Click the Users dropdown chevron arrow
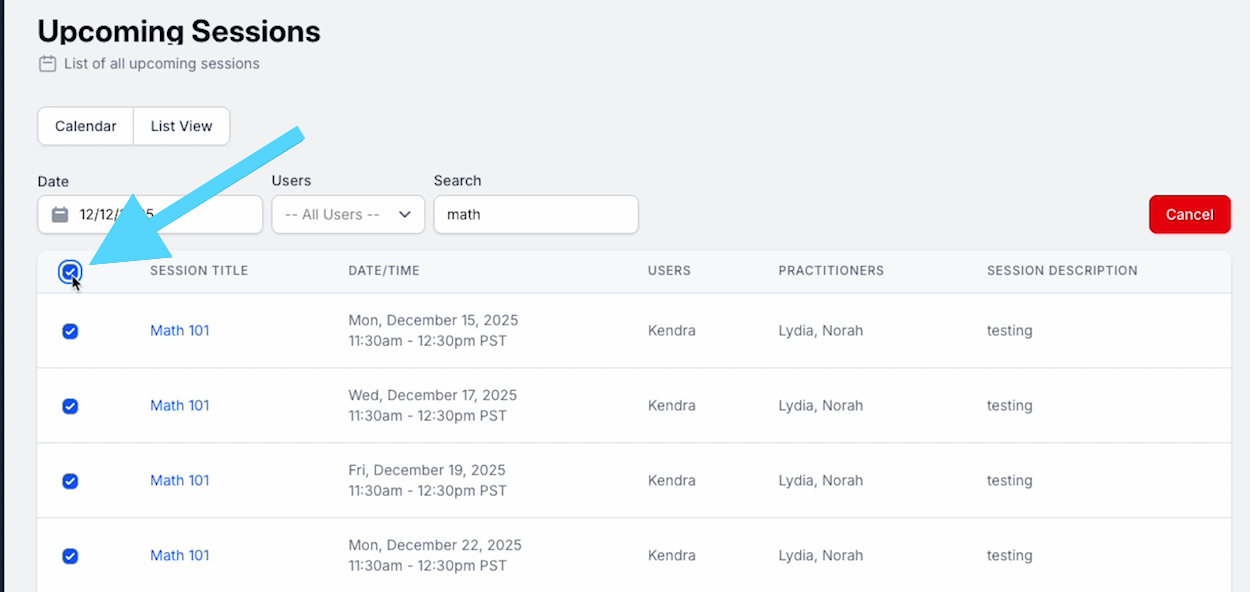Image resolution: width=1250 pixels, height=592 pixels. click(405, 214)
